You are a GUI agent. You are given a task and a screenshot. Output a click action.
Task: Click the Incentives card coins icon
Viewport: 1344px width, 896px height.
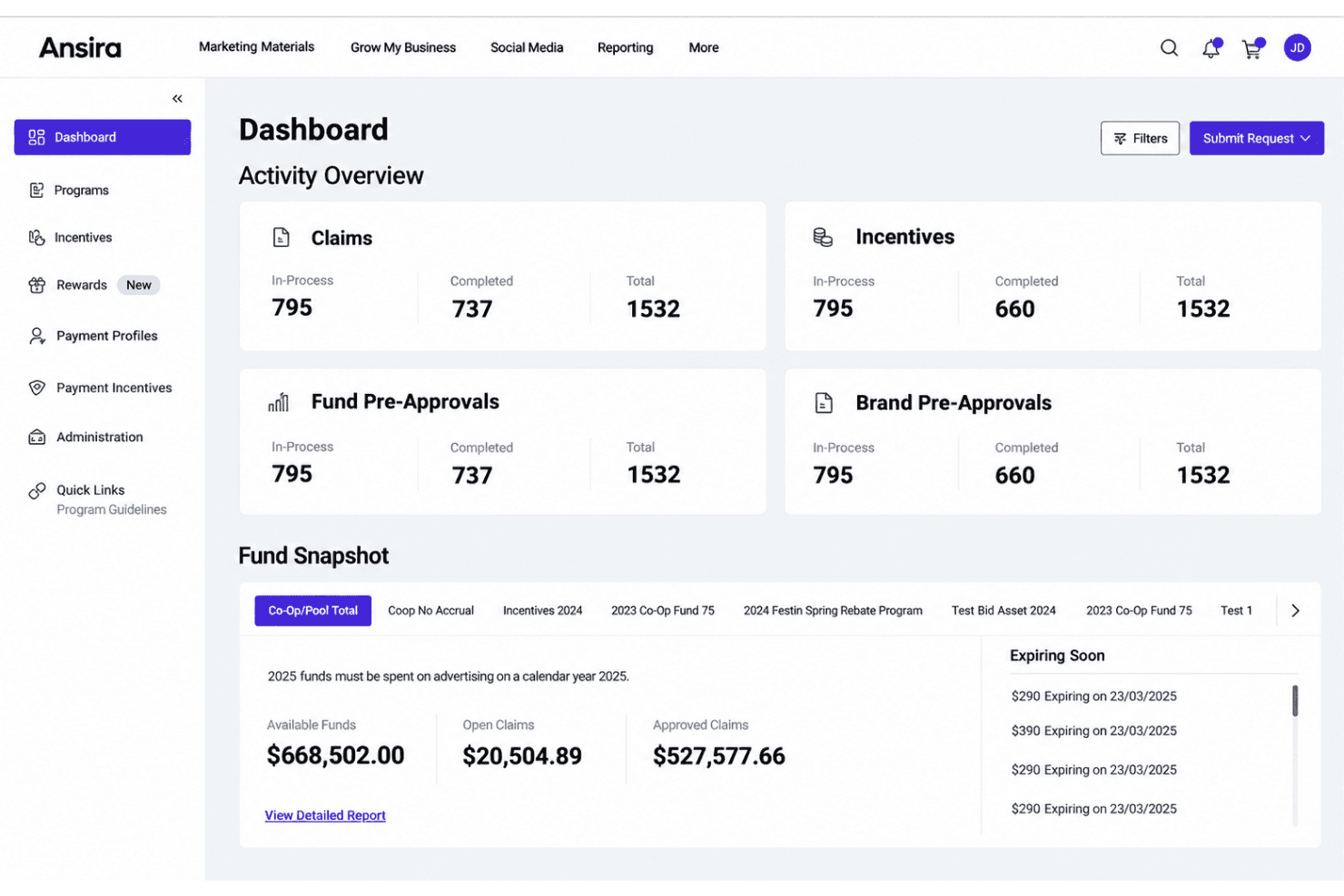tap(823, 237)
